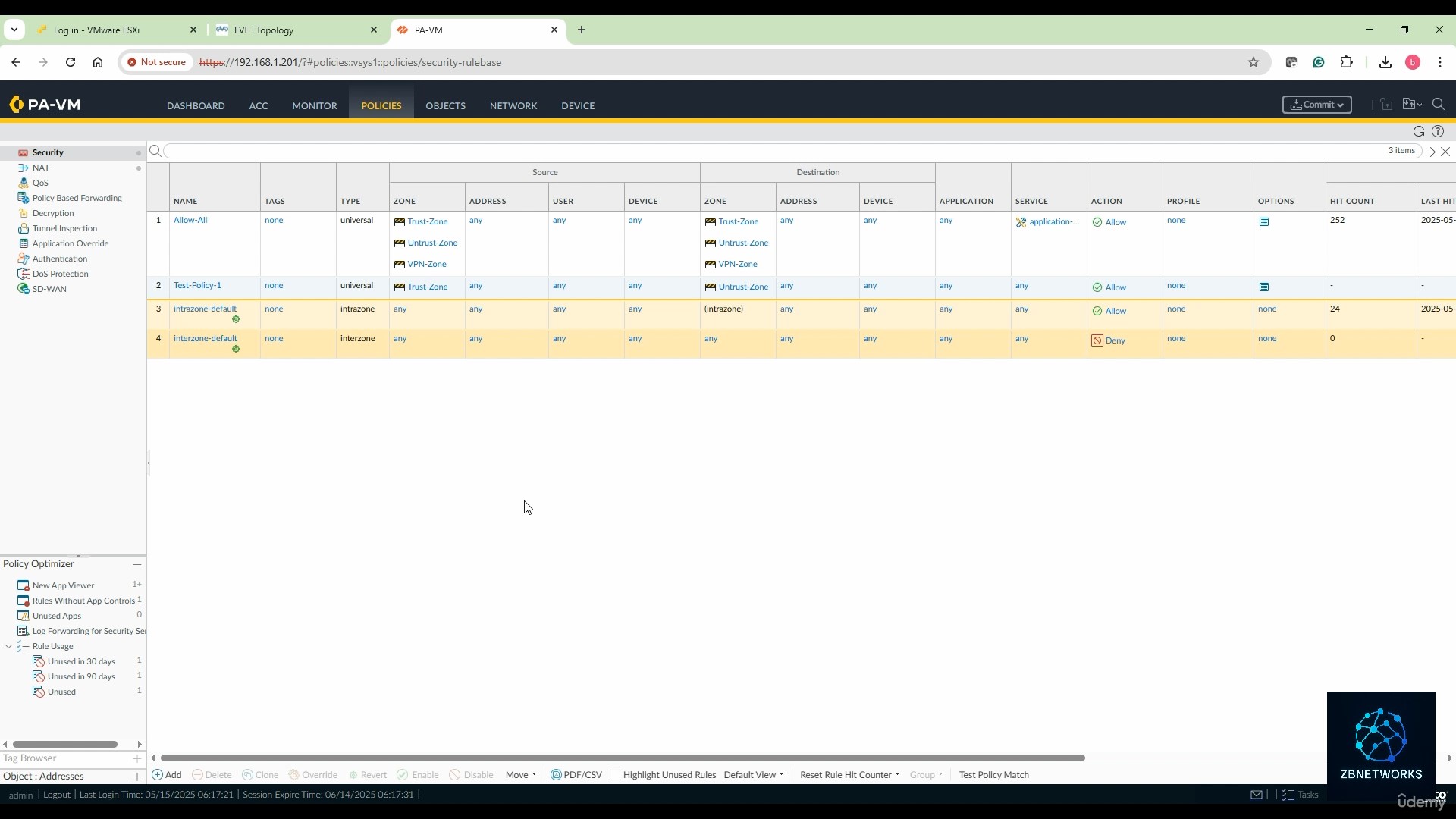Screen dimensions: 1456x819
Task: Click the Log Forwarding for Security icon
Action: [x=24, y=631]
